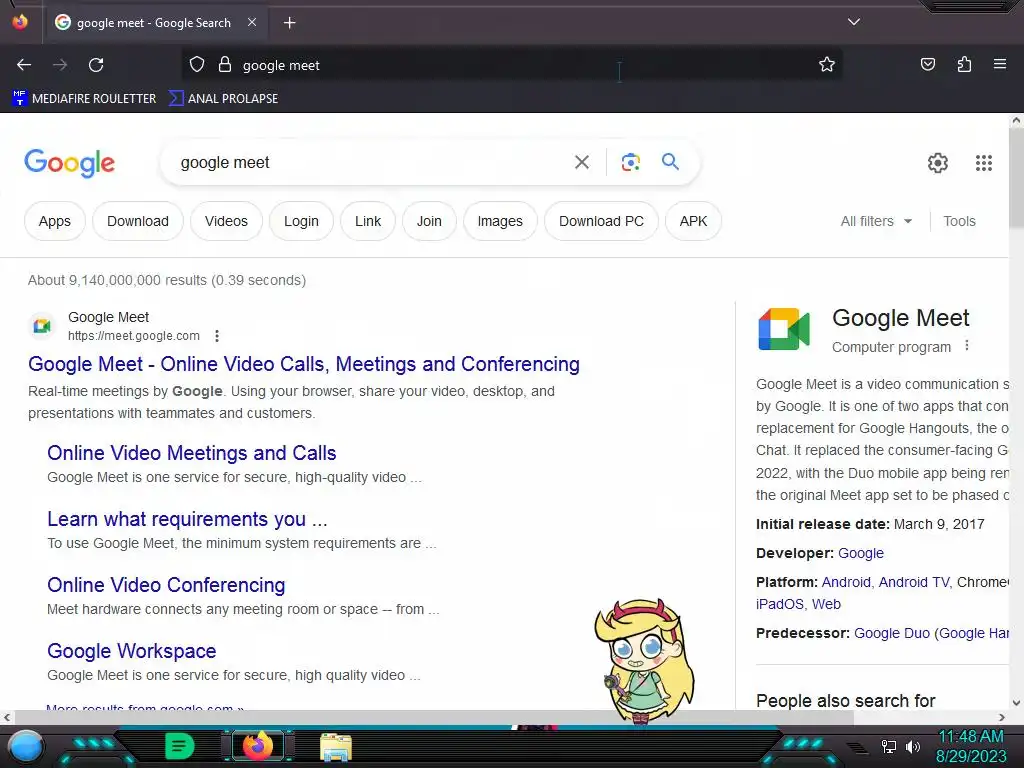This screenshot has width=1024, height=768.
Task: Click the horizontal page scrollbar
Action: pos(434,717)
